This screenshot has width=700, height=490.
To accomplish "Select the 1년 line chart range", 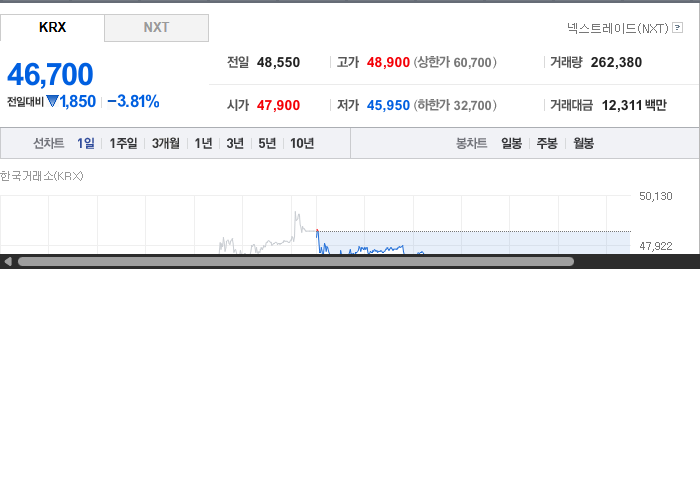I will [x=203, y=143].
